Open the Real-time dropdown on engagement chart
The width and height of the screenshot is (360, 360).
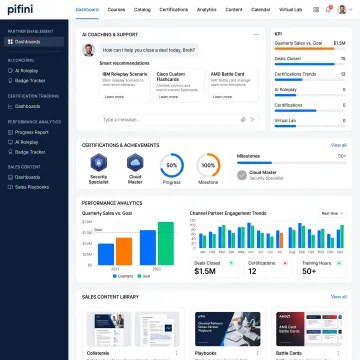pos(332,213)
